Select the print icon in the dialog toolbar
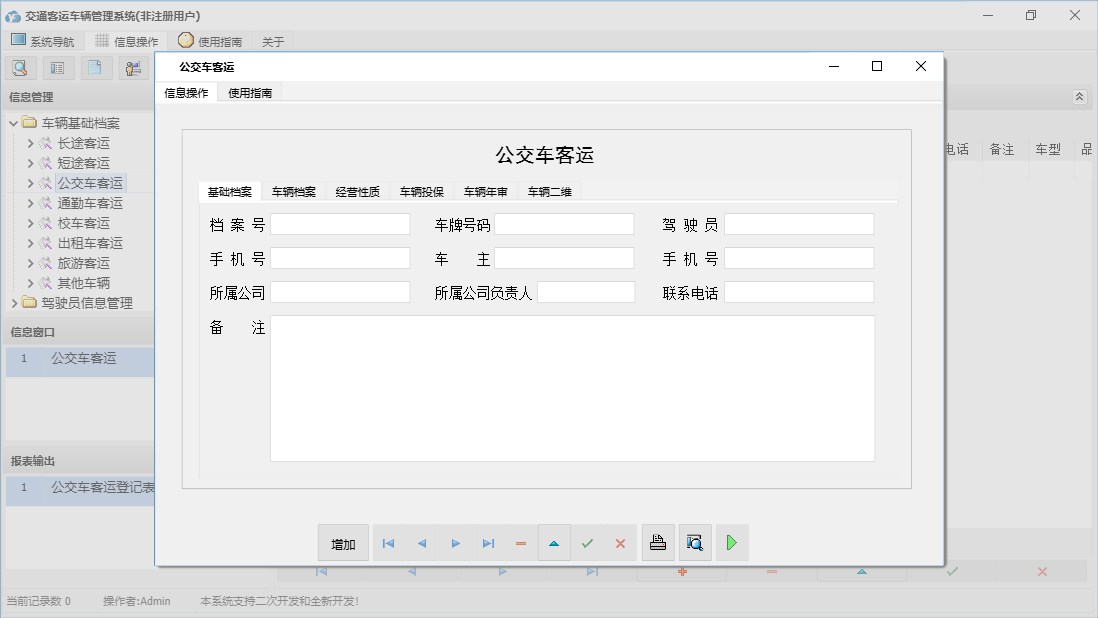 pyautogui.click(x=658, y=542)
